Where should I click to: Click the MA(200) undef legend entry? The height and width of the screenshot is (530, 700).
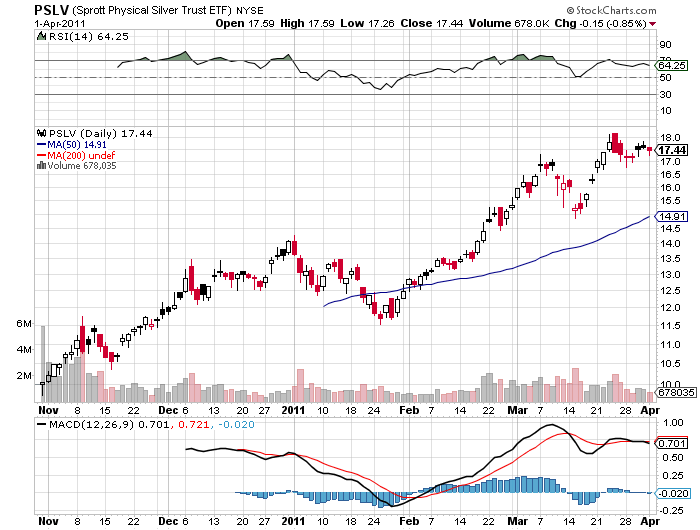(81, 155)
